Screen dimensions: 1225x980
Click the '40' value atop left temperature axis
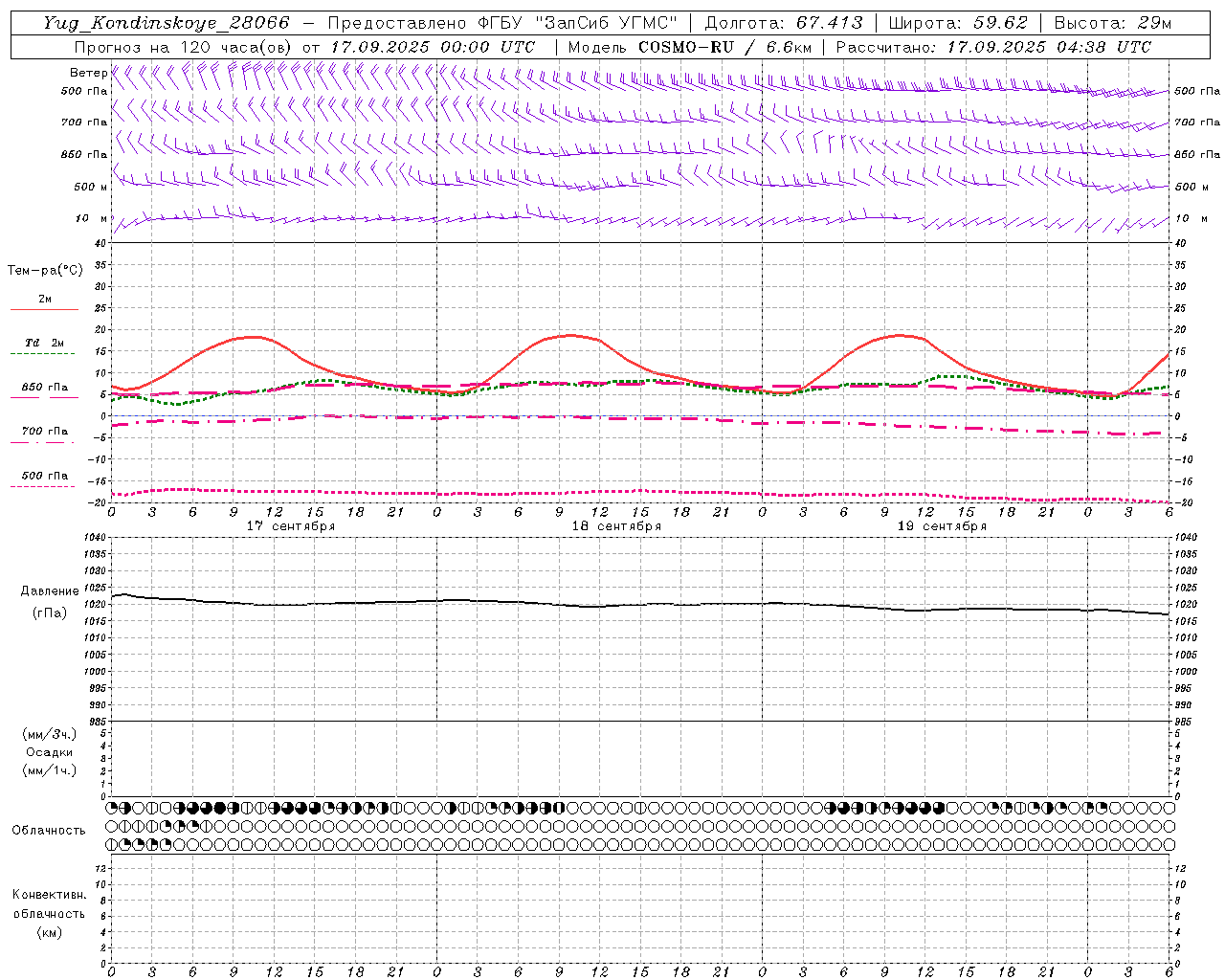pyautogui.click(x=99, y=243)
